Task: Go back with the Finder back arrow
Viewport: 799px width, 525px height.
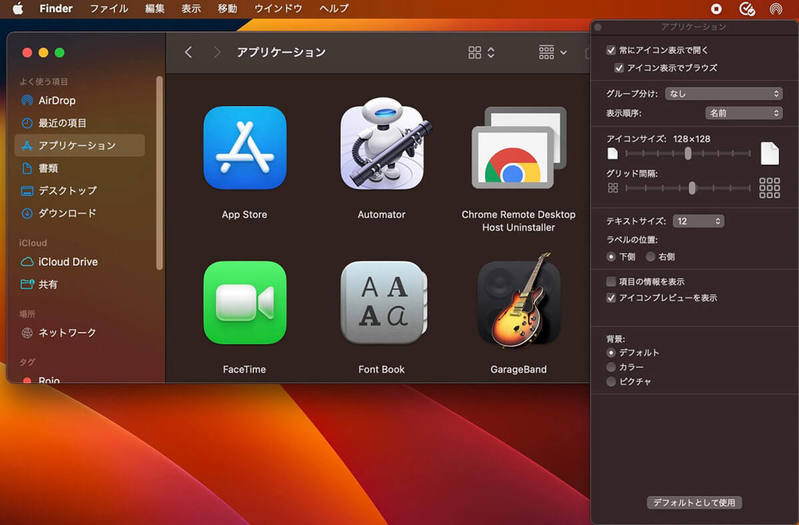Action: coord(189,52)
